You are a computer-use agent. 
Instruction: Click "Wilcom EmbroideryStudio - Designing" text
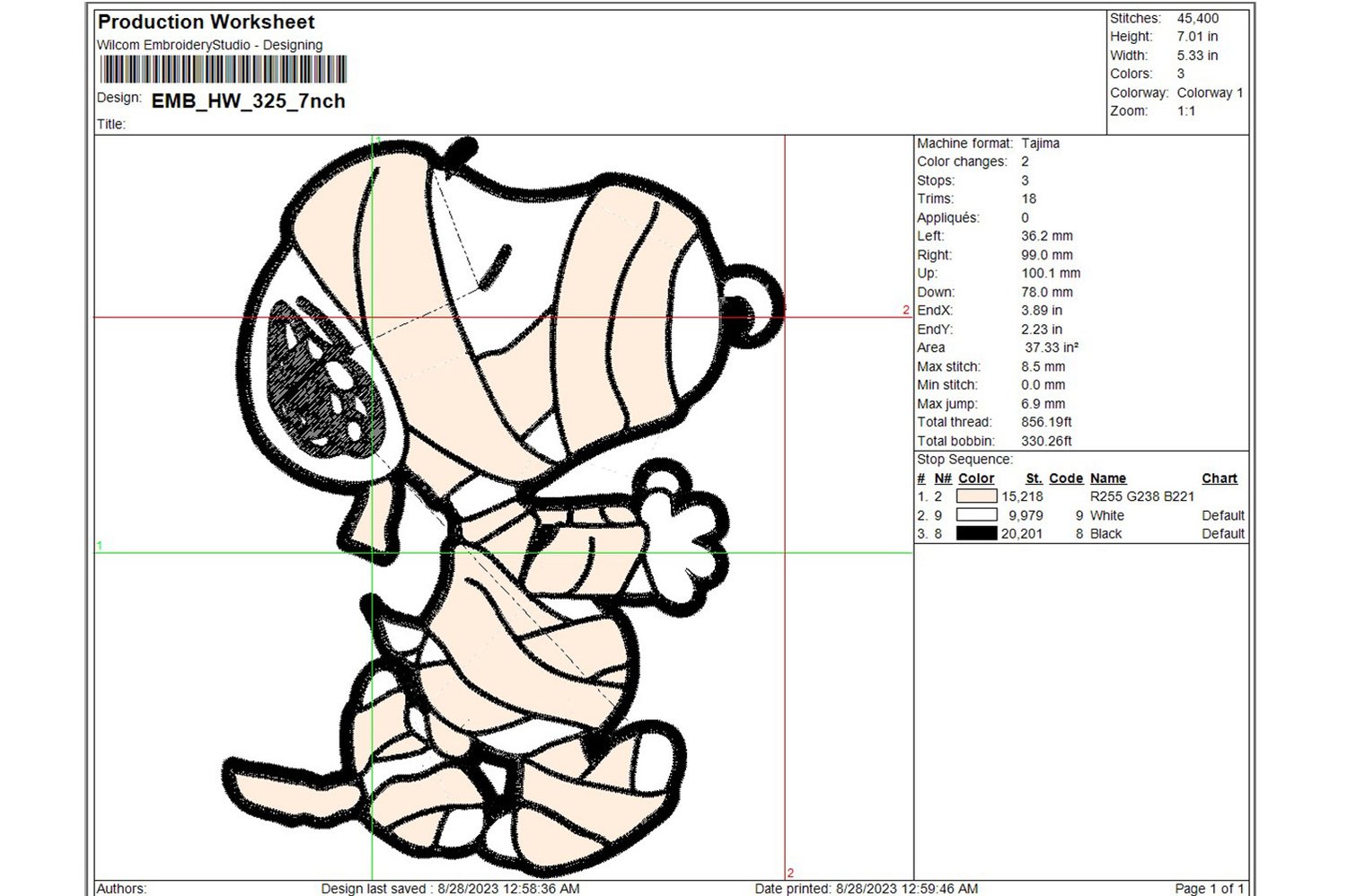tap(209, 45)
